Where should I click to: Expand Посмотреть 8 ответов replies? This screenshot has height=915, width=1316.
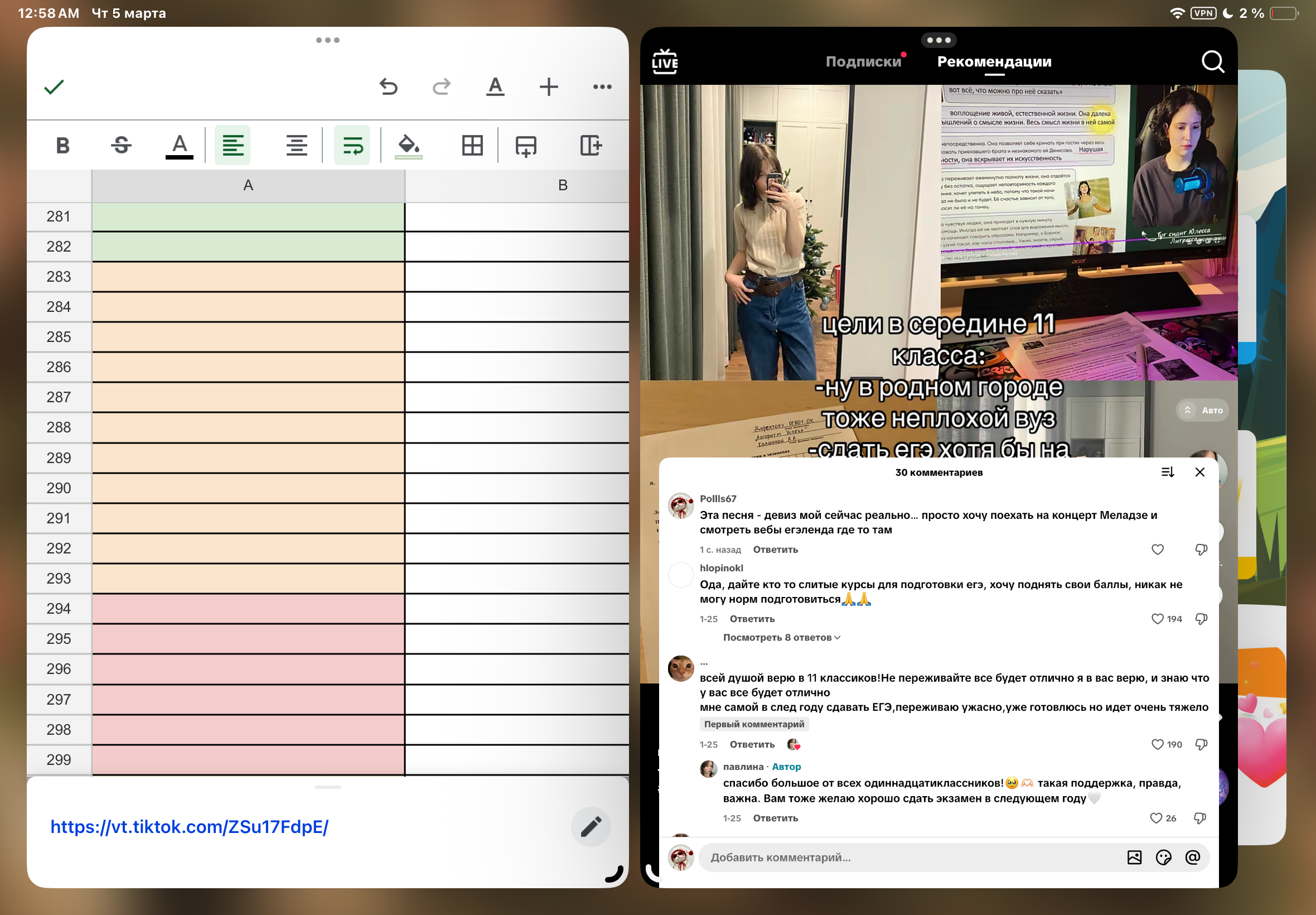781,638
